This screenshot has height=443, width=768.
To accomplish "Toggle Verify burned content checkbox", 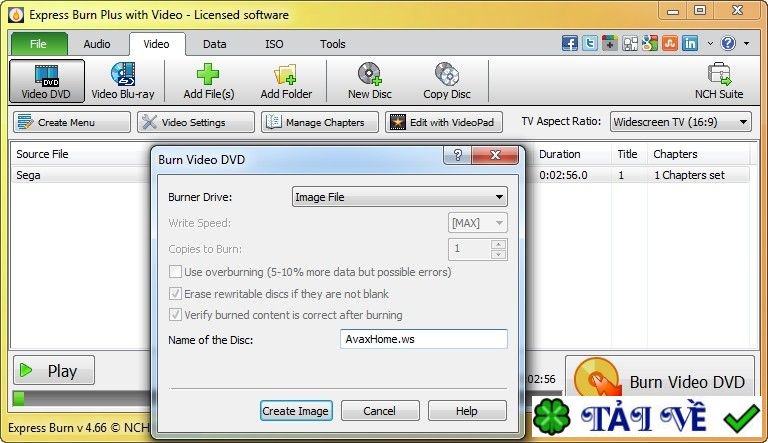I will click(x=175, y=315).
